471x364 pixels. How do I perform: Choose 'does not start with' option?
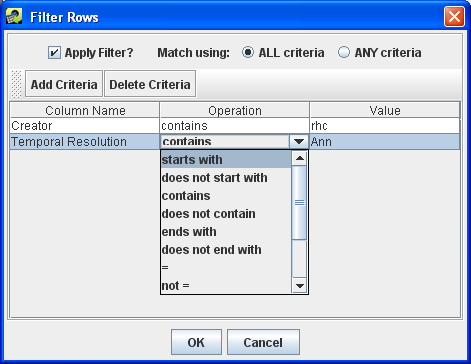(226, 178)
